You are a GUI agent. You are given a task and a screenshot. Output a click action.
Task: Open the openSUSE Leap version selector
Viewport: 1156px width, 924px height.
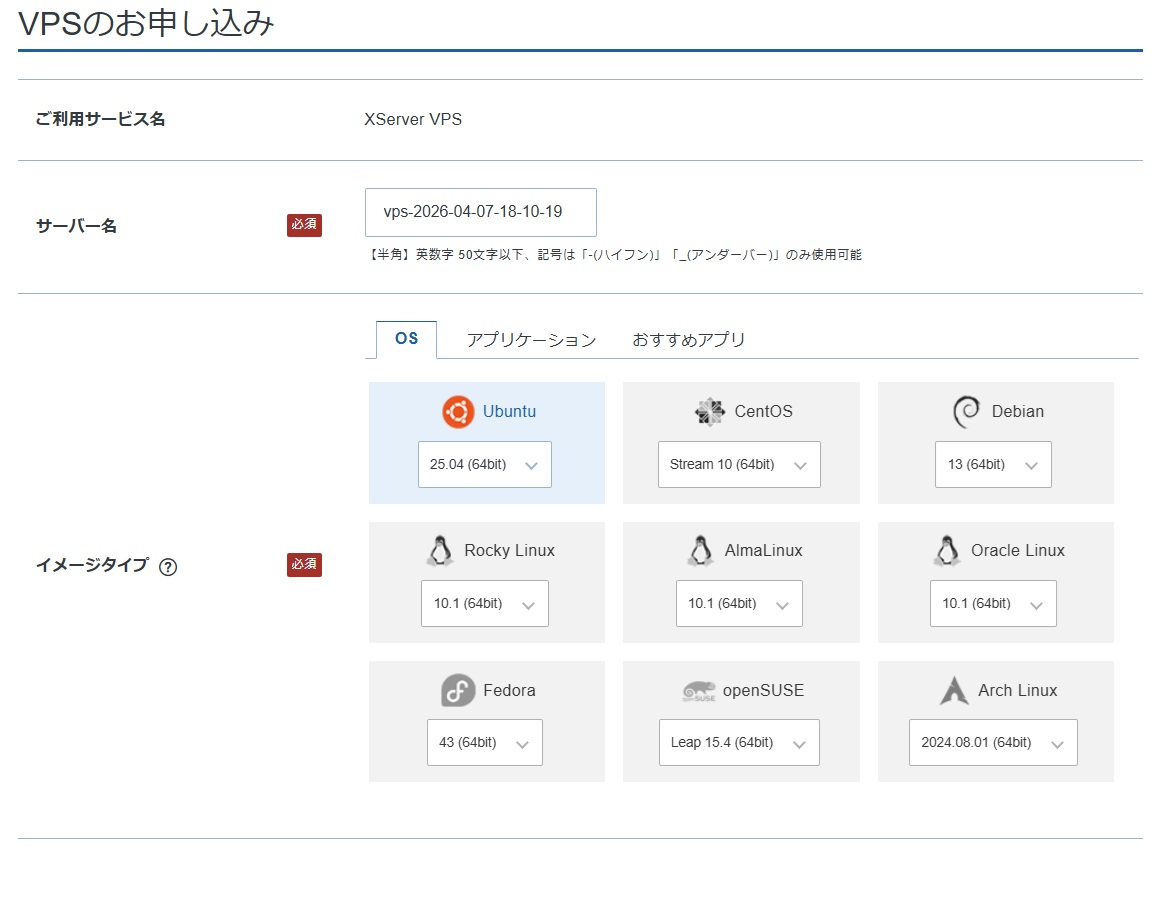click(738, 742)
